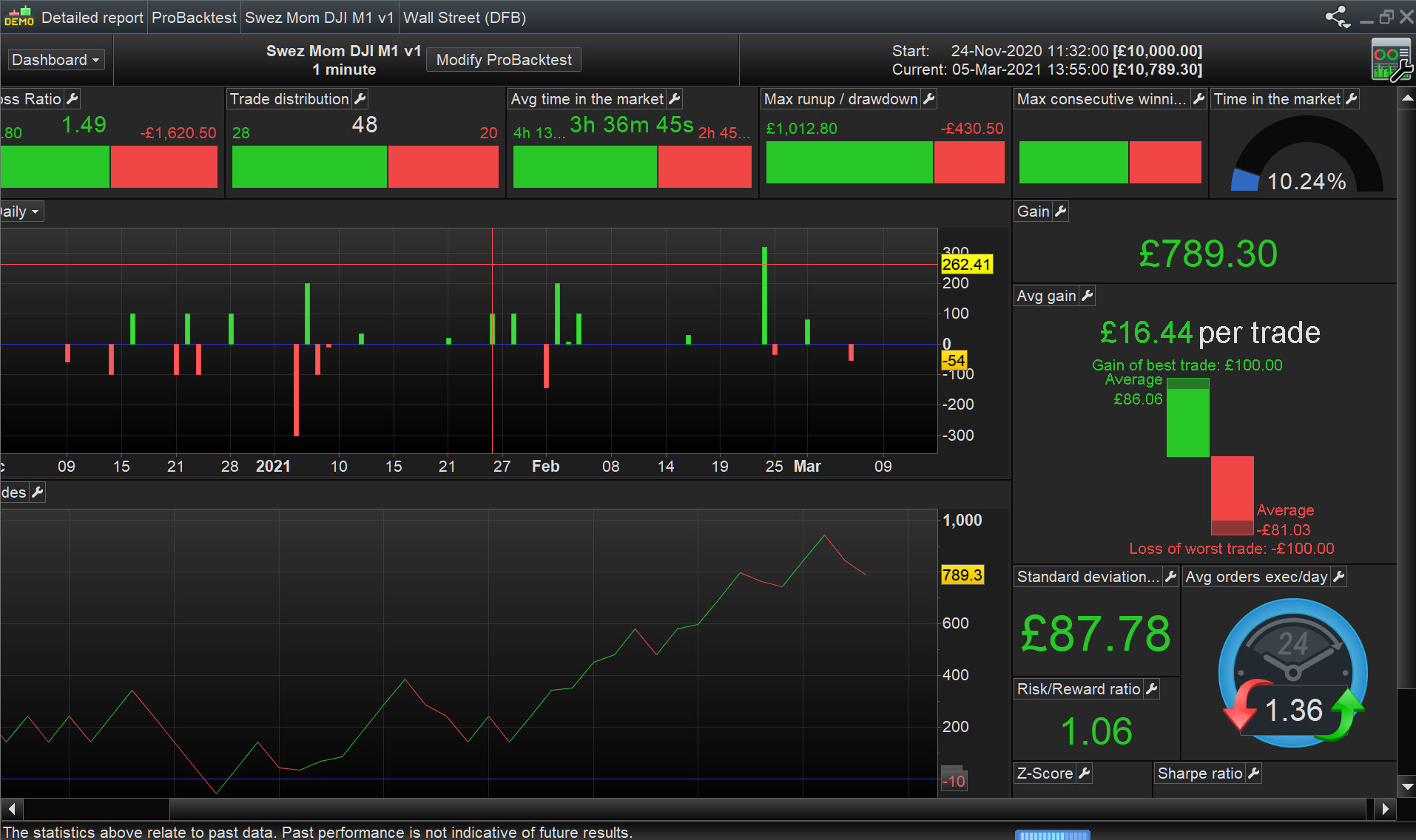
Task: Click the up arrow of the vertical scrollbar
Action: (x=1407, y=98)
